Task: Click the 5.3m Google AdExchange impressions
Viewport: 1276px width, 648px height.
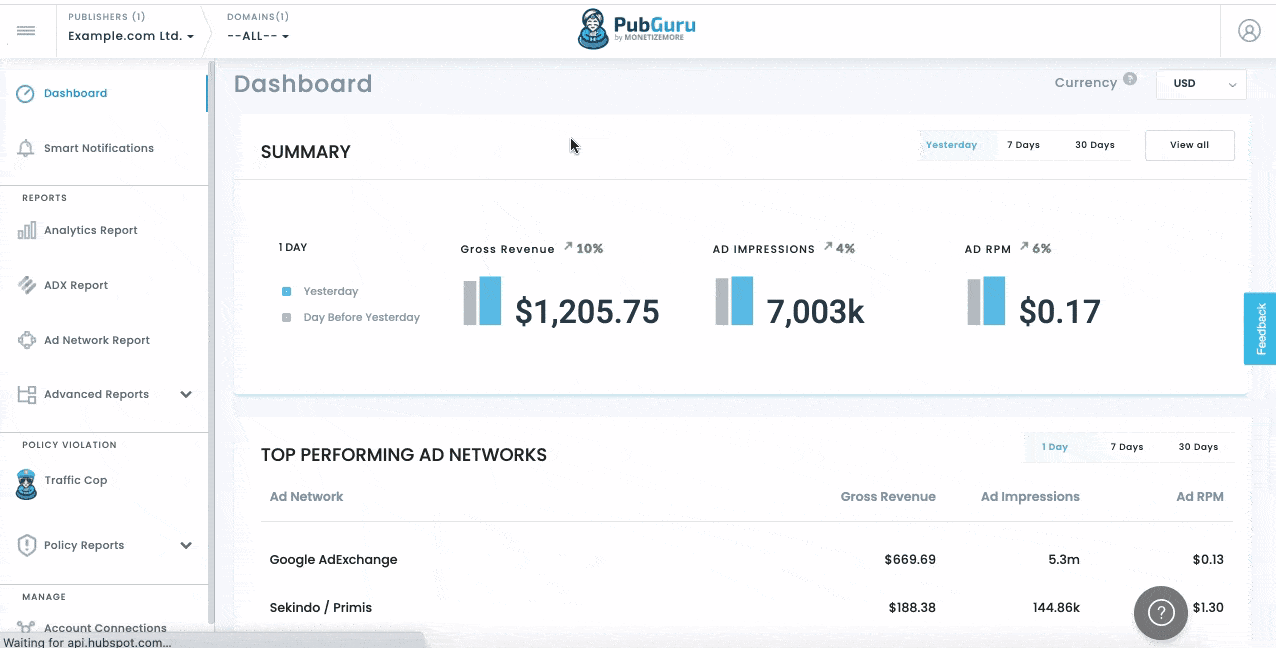Action: pos(1064,560)
